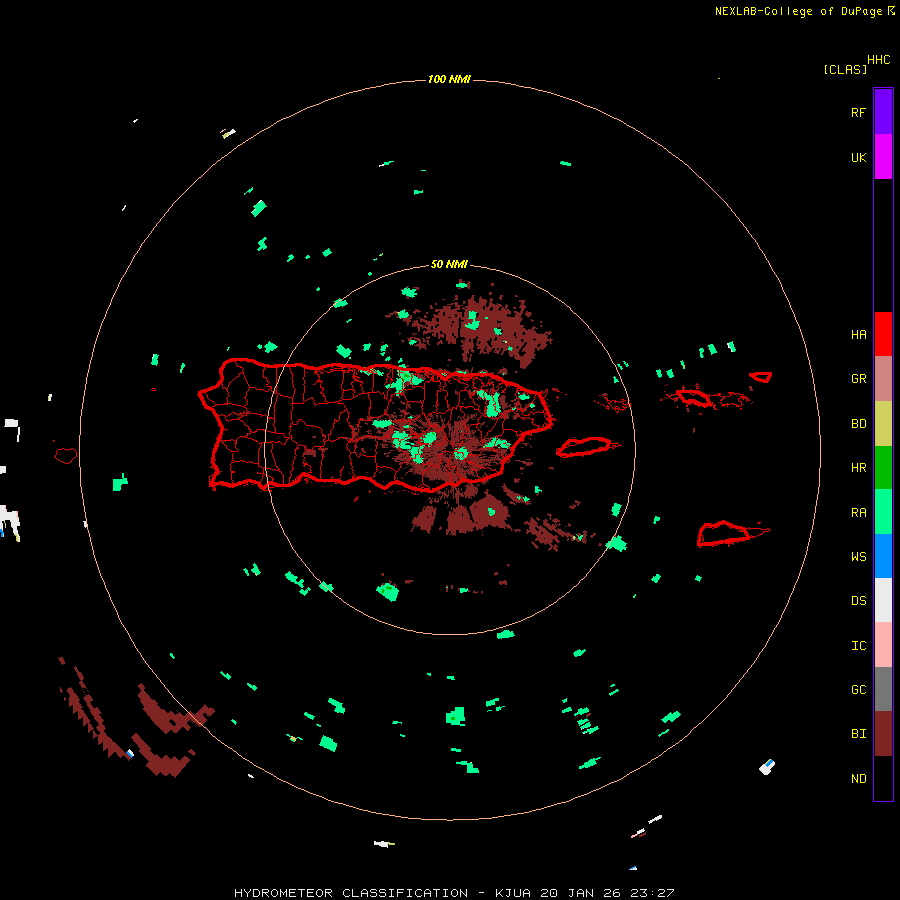
Task: Click the 50 NMI range ring label
Action: pos(449,264)
